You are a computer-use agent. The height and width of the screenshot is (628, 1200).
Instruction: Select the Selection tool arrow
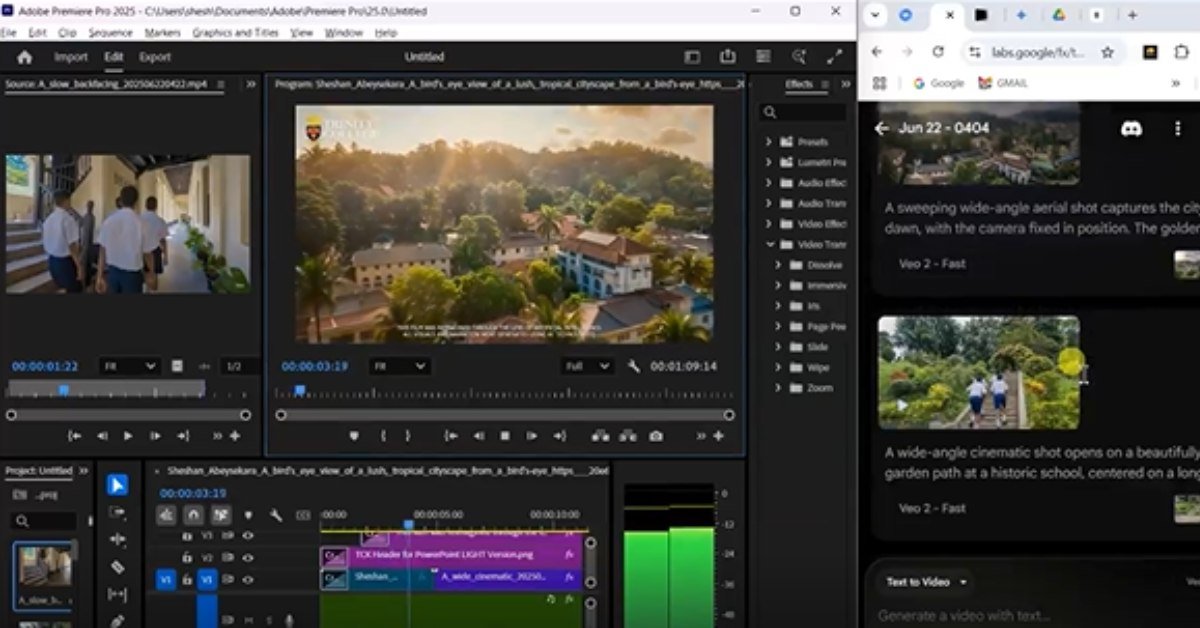point(117,485)
